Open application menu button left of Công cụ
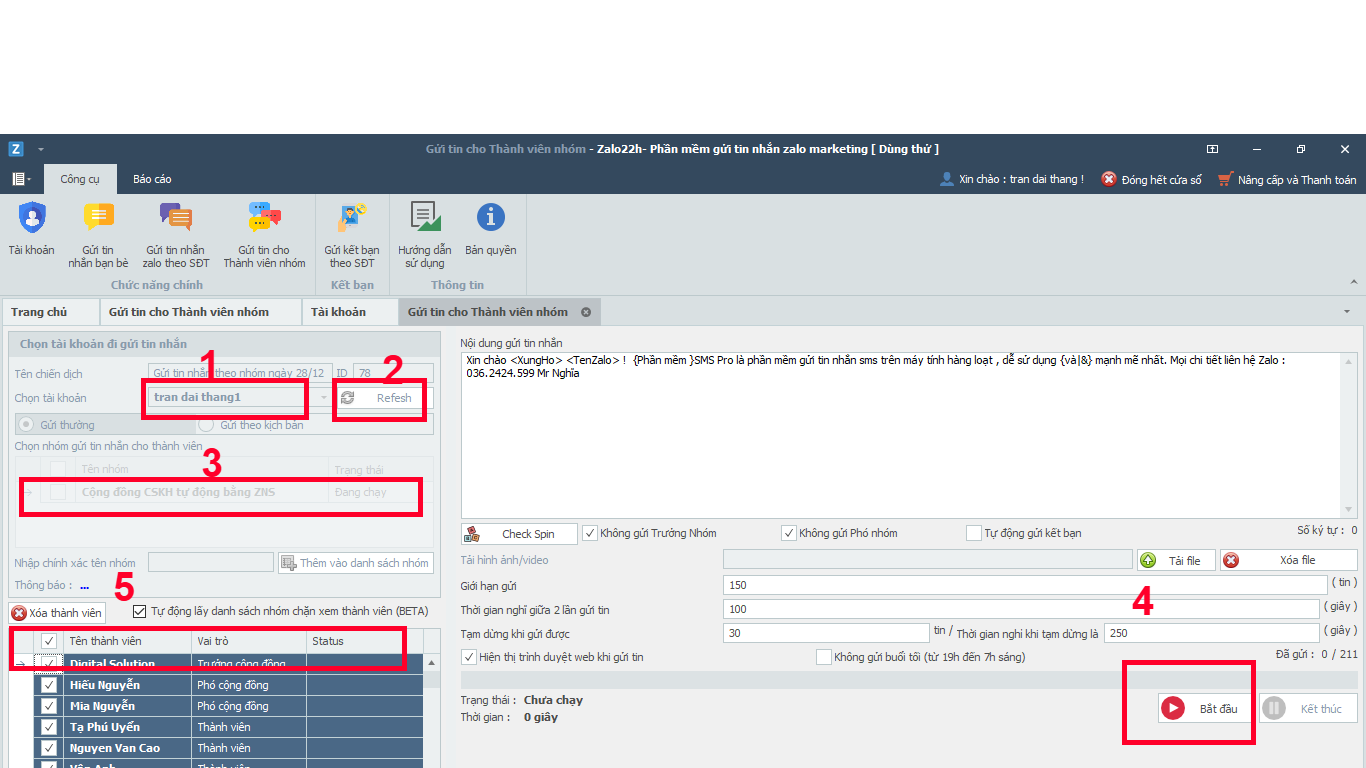This screenshot has width=1366, height=768. click(21, 179)
